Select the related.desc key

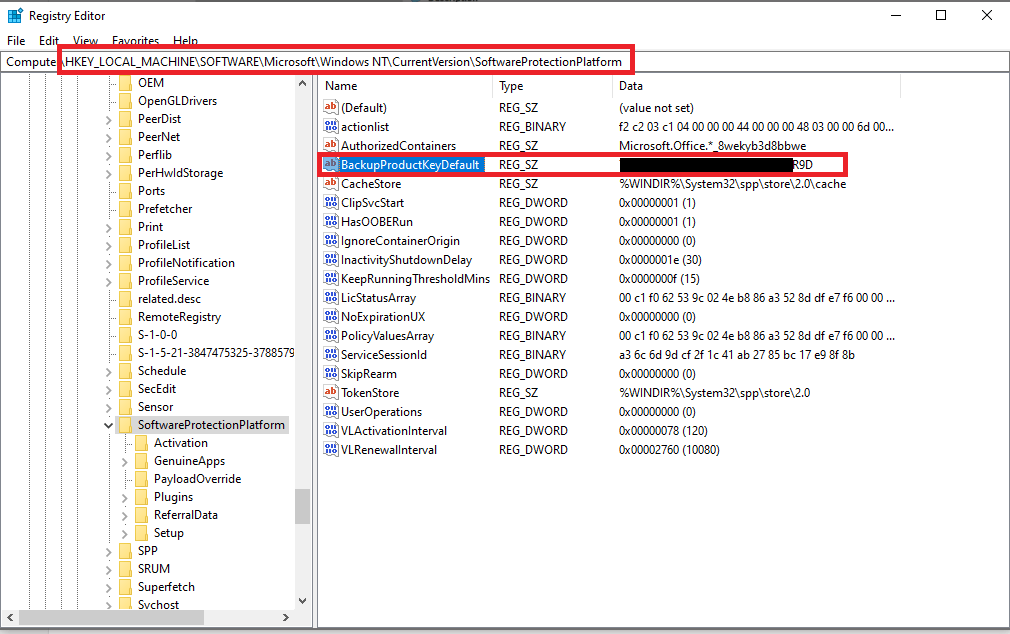pos(169,298)
